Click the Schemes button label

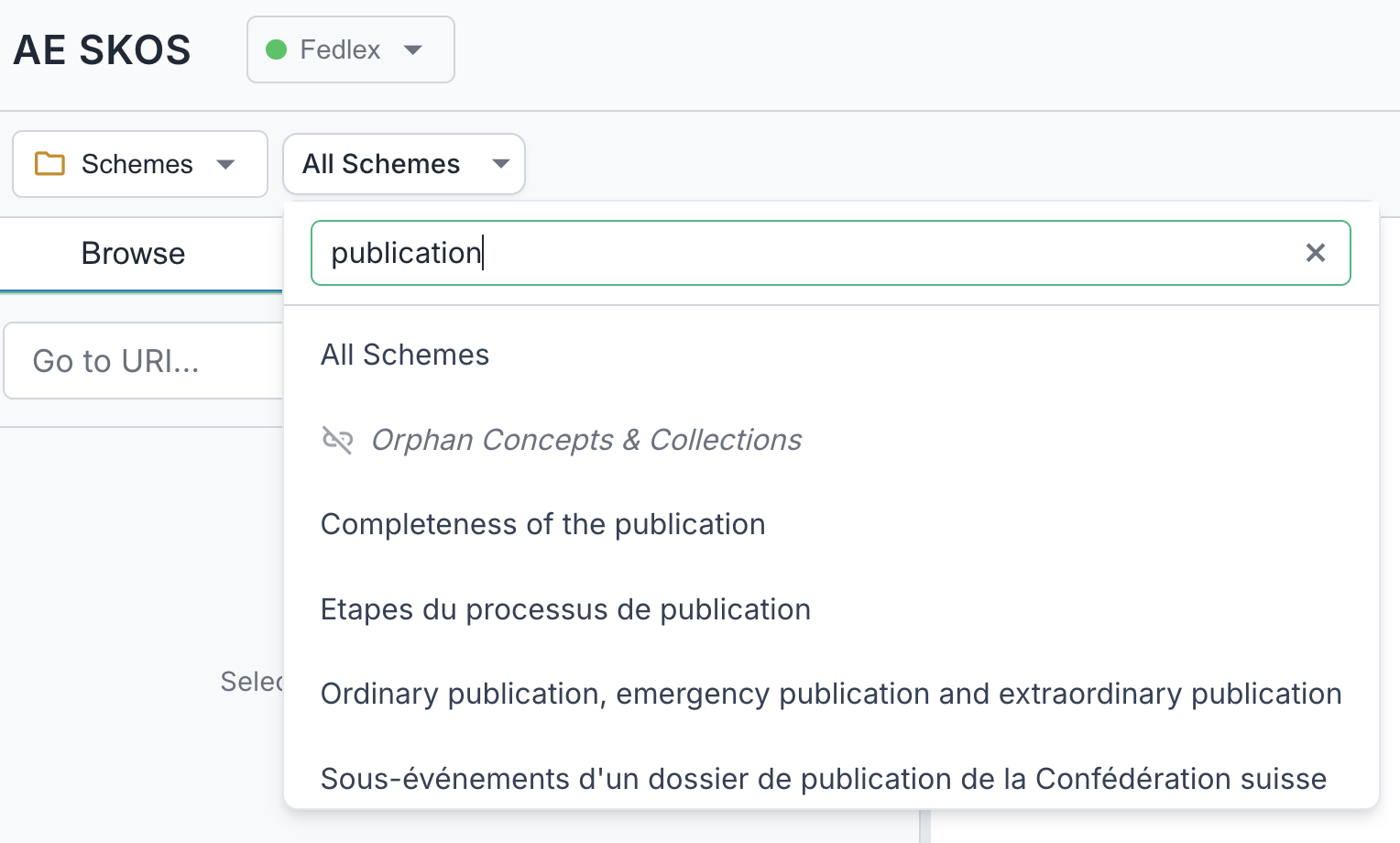pos(137,164)
